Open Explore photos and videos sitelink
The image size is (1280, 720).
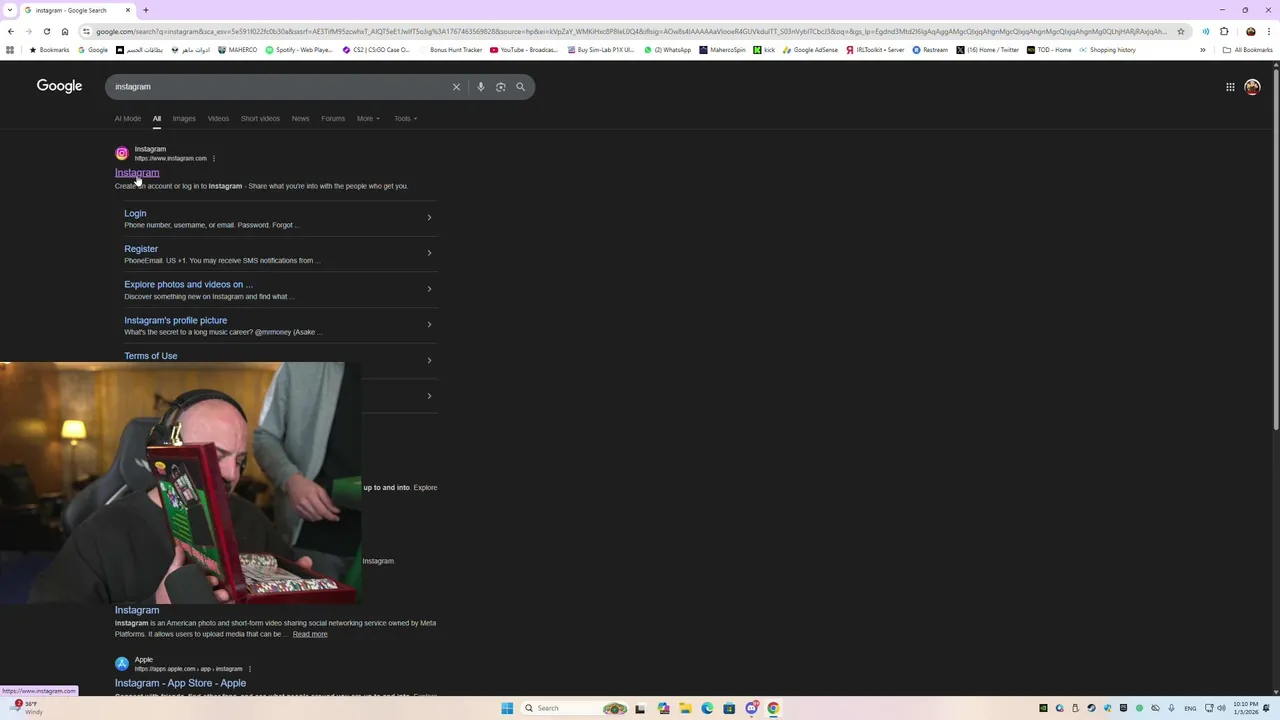188,284
